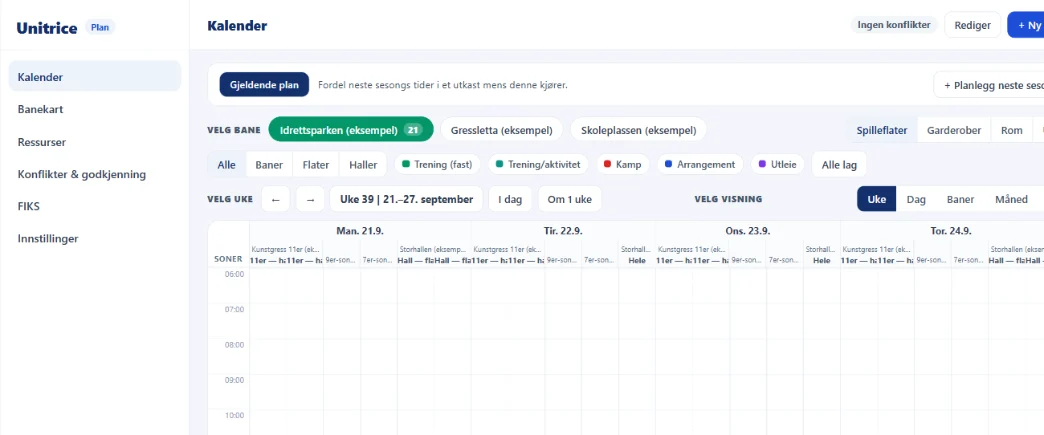Click Monday's Storhallen column header
The image size is (1044, 435).
[x=433, y=249]
